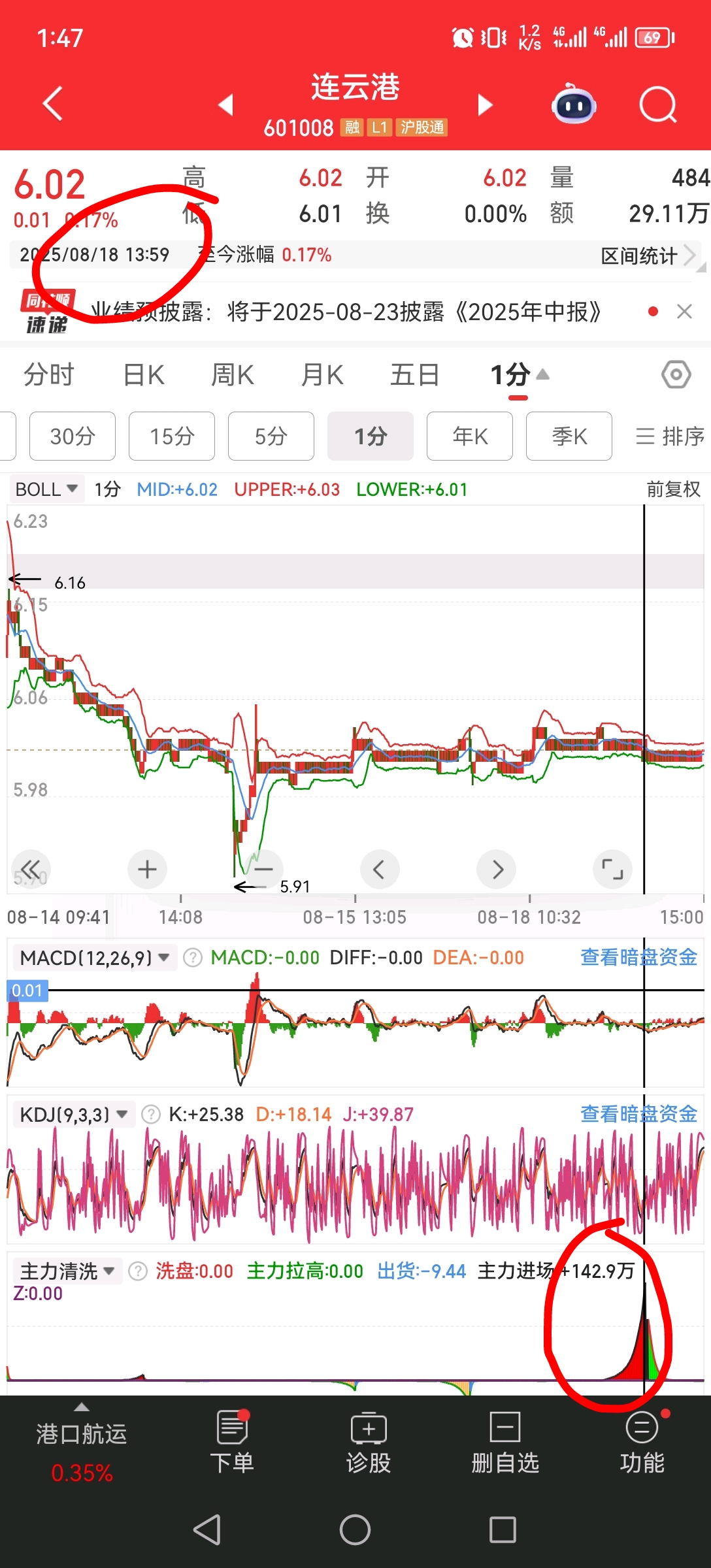Open MACD(12,26,9) indicator dropdown
Viewport: 711px width, 1568px height.
94,958
